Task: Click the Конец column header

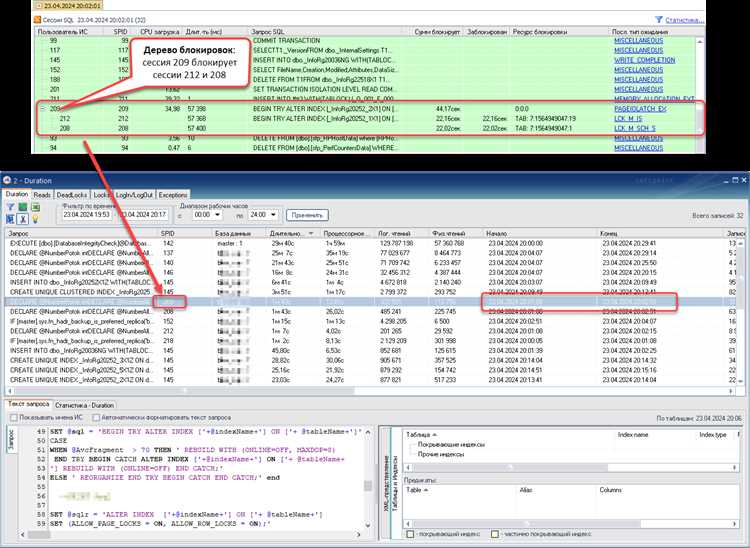Action: pos(660,233)
